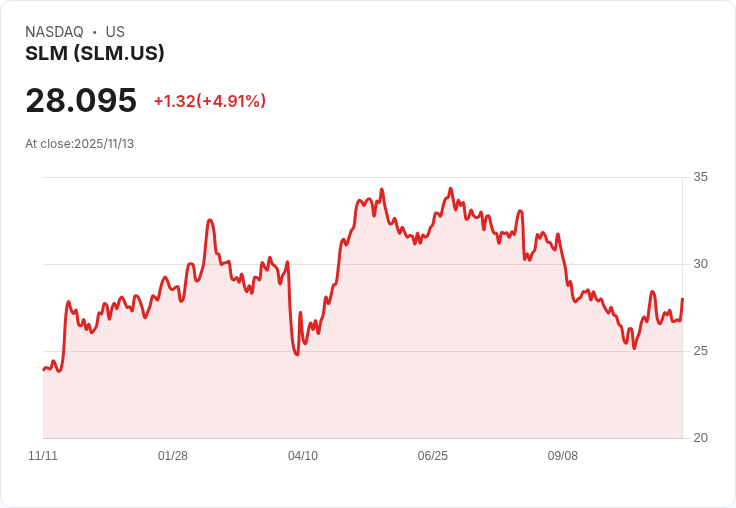Screen dimensions: 736x508
Task: Click the 20 price axis label
Action: [700, 438]
